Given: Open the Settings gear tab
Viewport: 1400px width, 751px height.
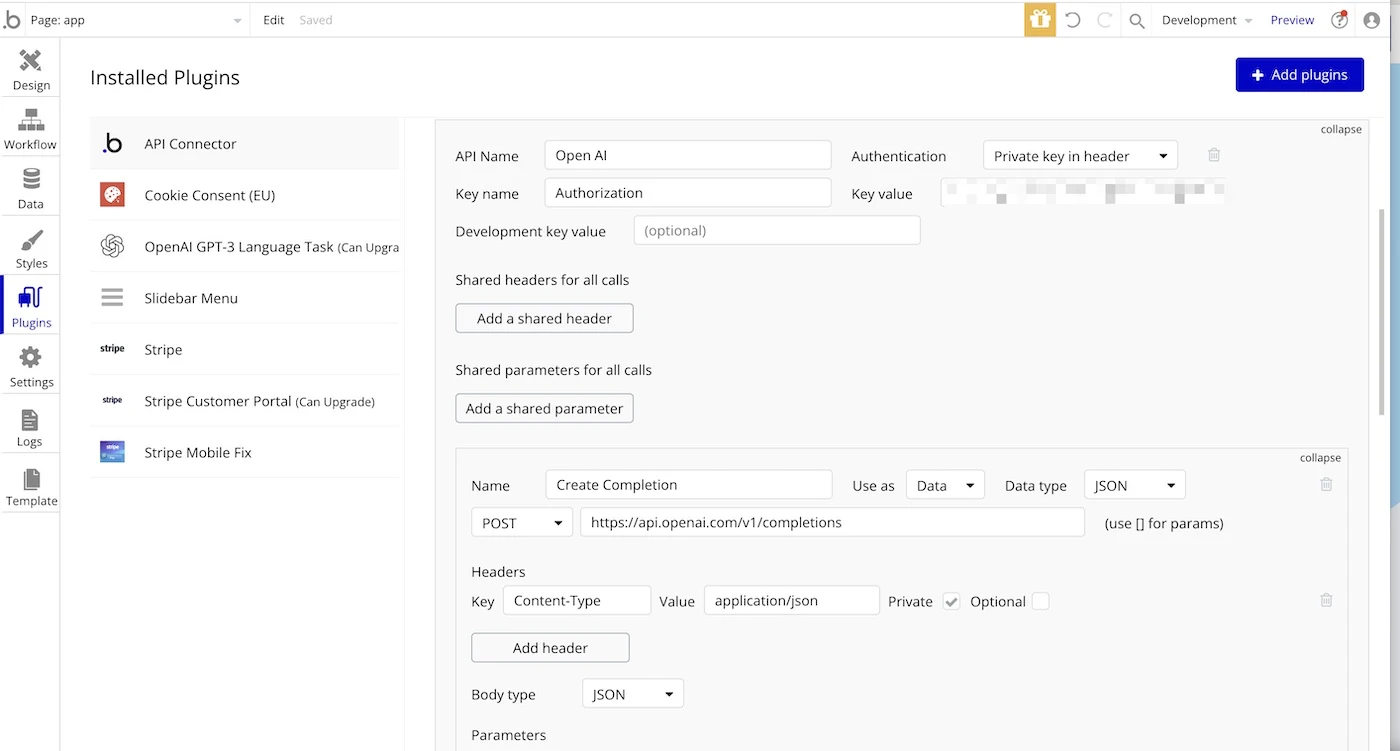Looking at the screenshot, I should pos(31,357).
